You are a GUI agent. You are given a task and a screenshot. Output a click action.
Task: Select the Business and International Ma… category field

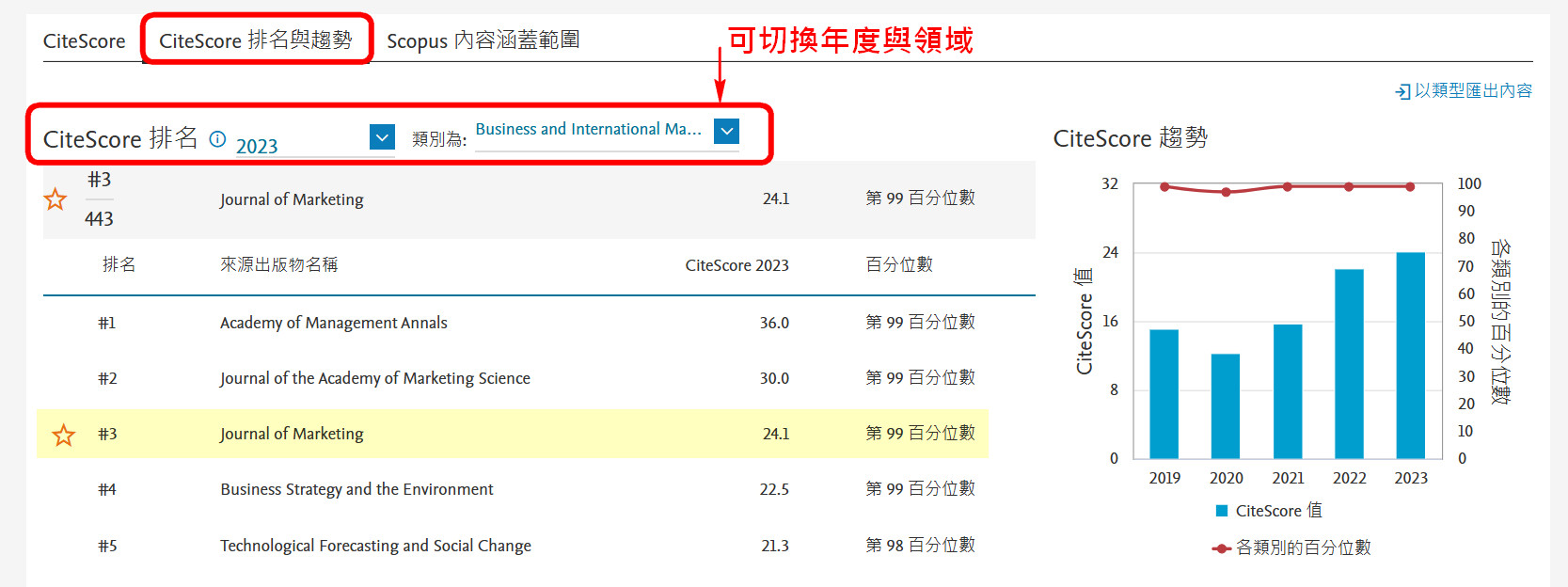click(607, 131)
